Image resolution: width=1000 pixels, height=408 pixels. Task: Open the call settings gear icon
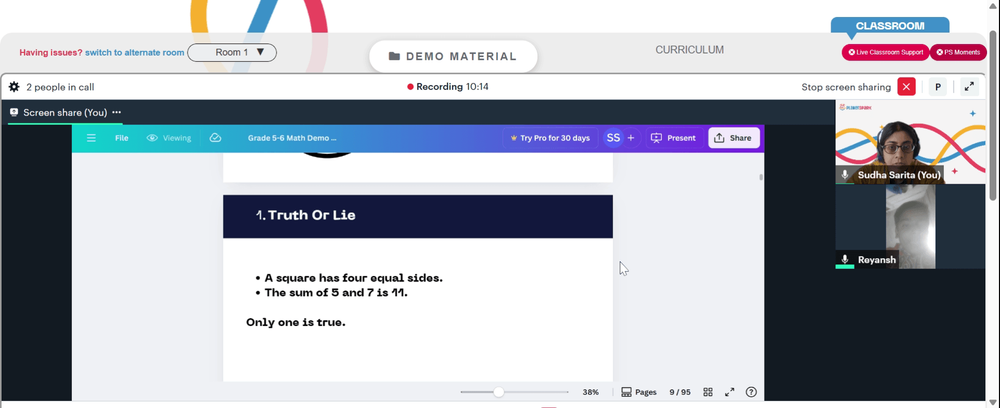pos(14,87)
